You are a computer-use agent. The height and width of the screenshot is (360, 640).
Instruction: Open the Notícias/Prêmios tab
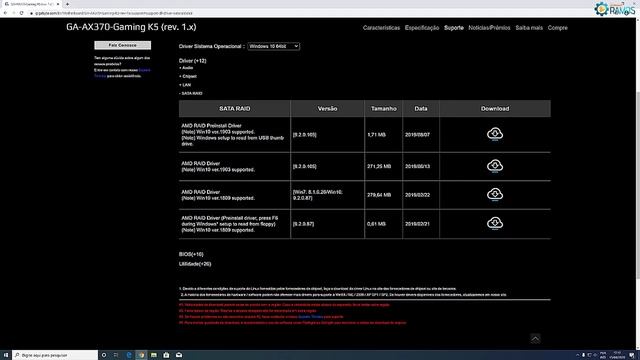489,28
